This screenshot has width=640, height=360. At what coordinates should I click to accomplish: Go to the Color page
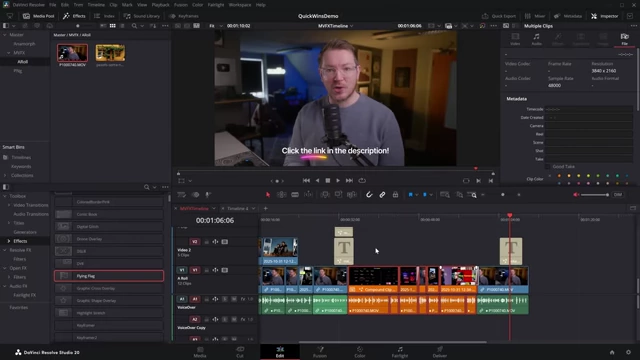click(x=360, y=352)
